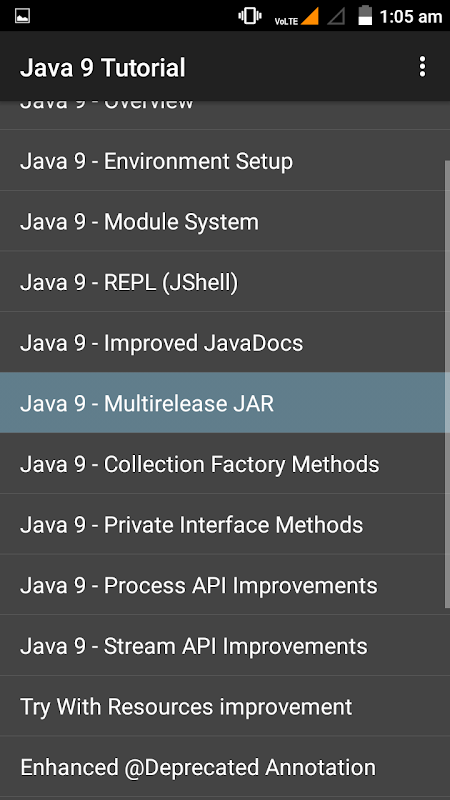
Task: Open Java 9 - REPL (JShell) lesson
Action: (x=225, y=282)
